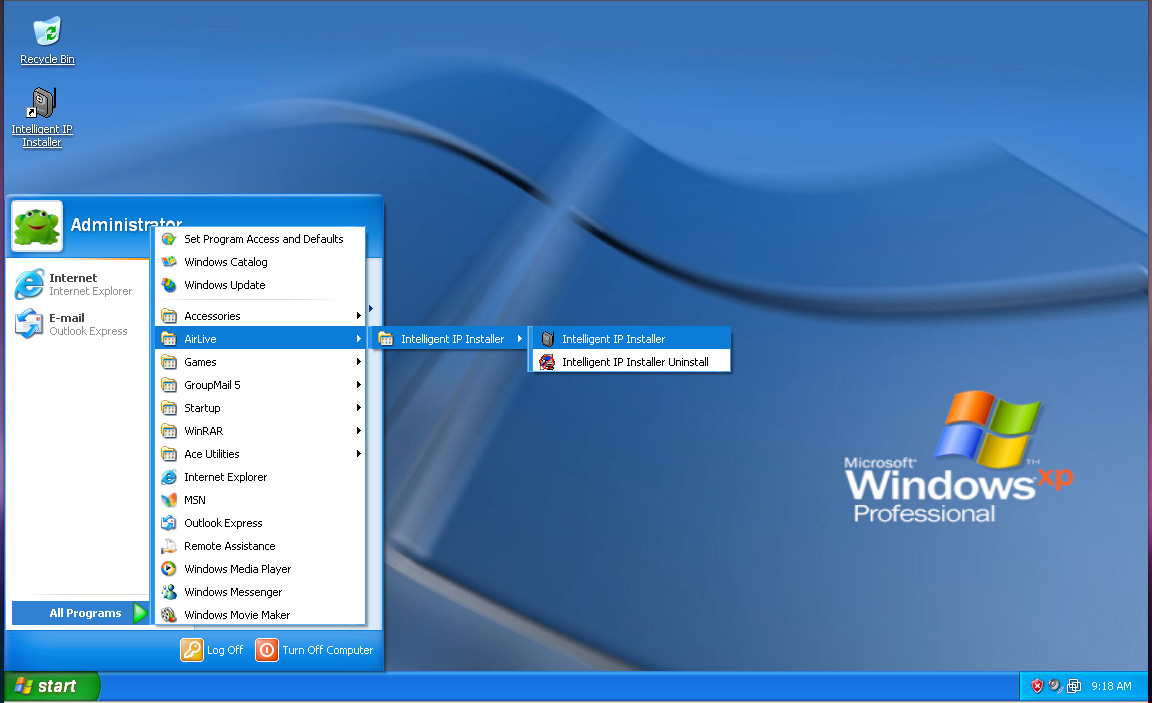Click the Administrator frog user picture
1152x703 pixels.
(x=37, y=226)
